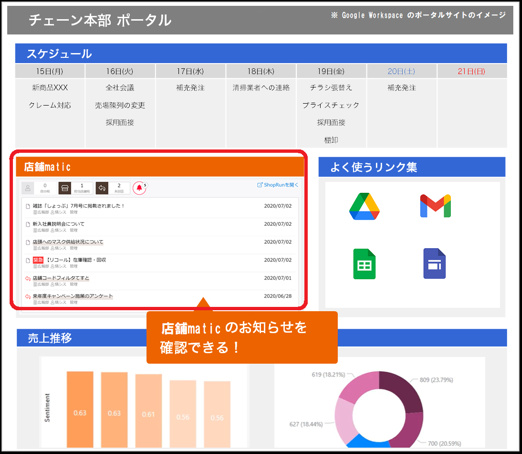
Task: Select the 18日(木) schedule column header
Action: [261, 71]
